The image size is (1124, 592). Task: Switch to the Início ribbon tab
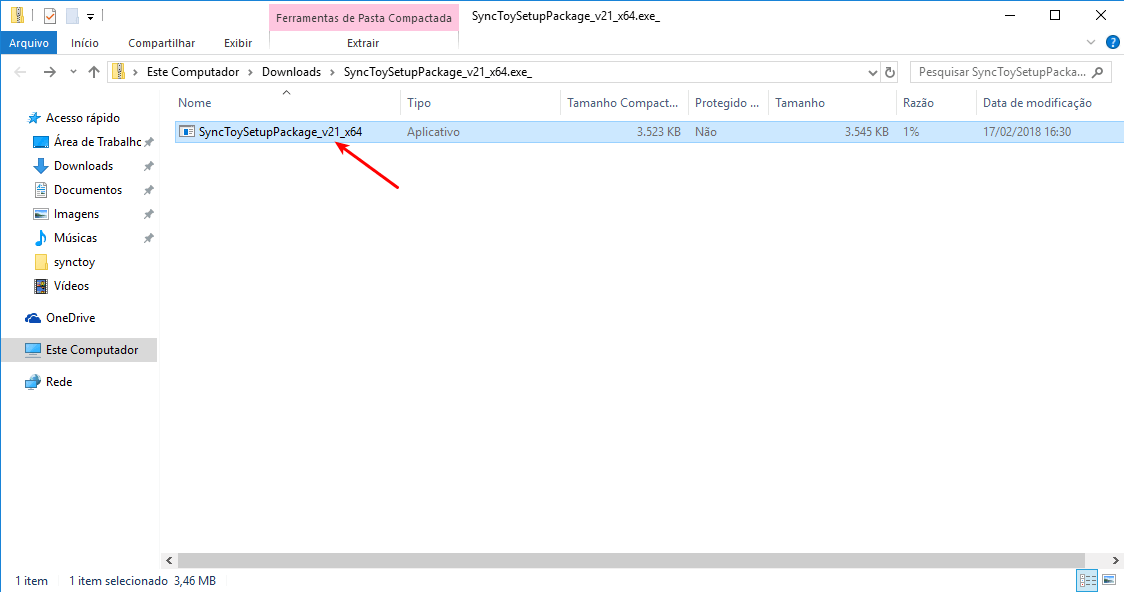pos(85,43)
